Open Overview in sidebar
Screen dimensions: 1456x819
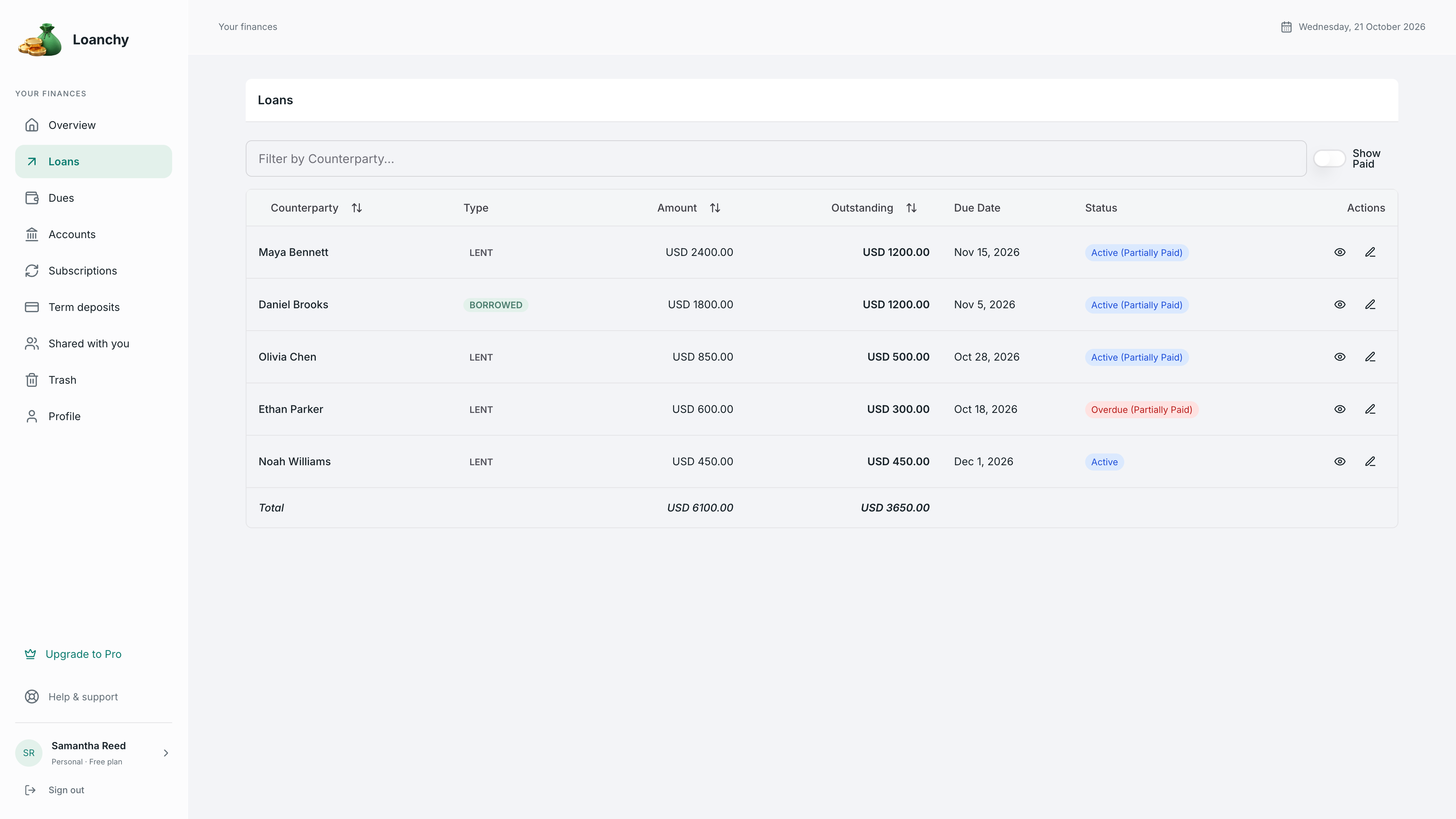(93, 125)
